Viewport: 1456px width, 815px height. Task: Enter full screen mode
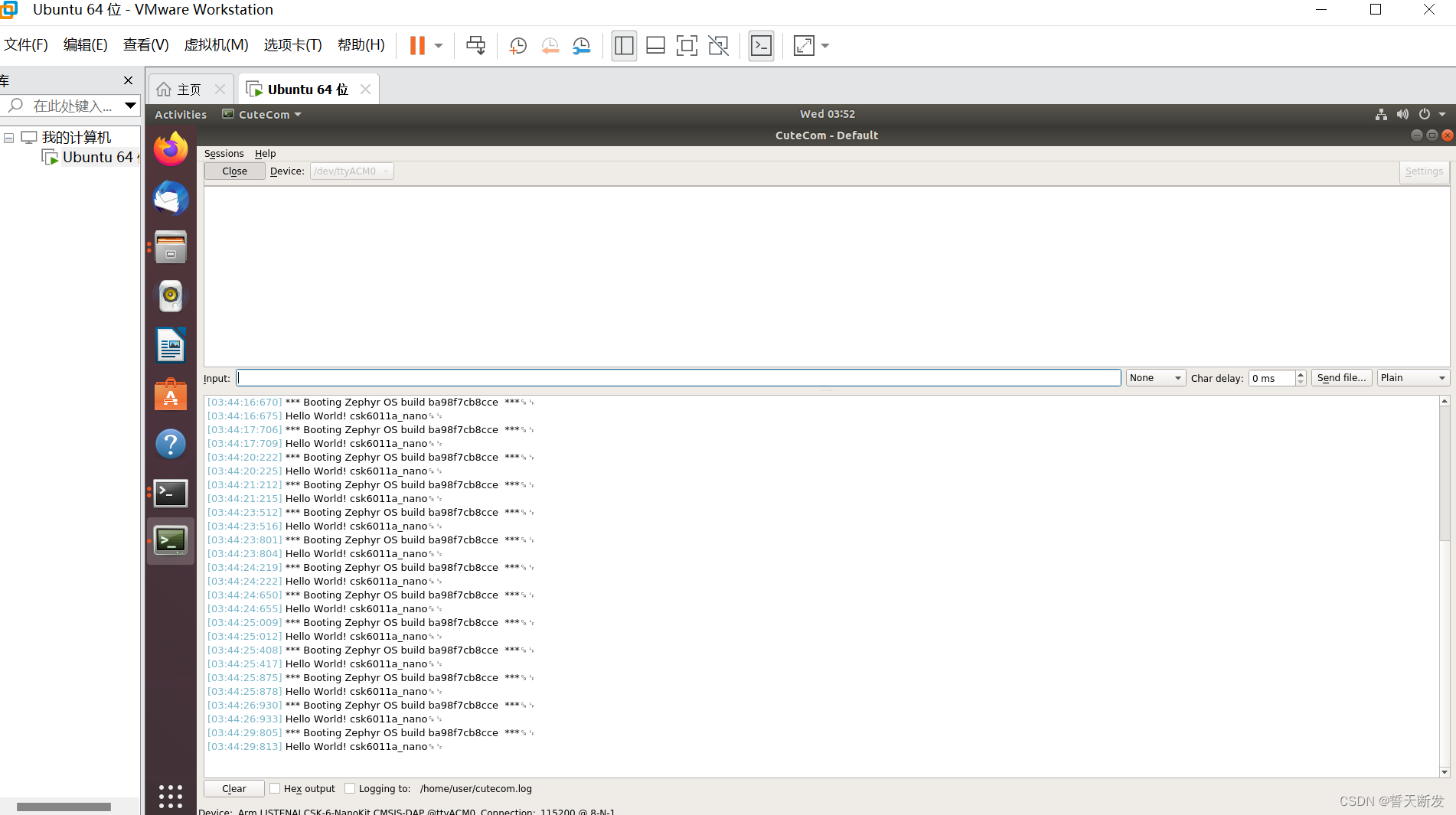[687, 46]
